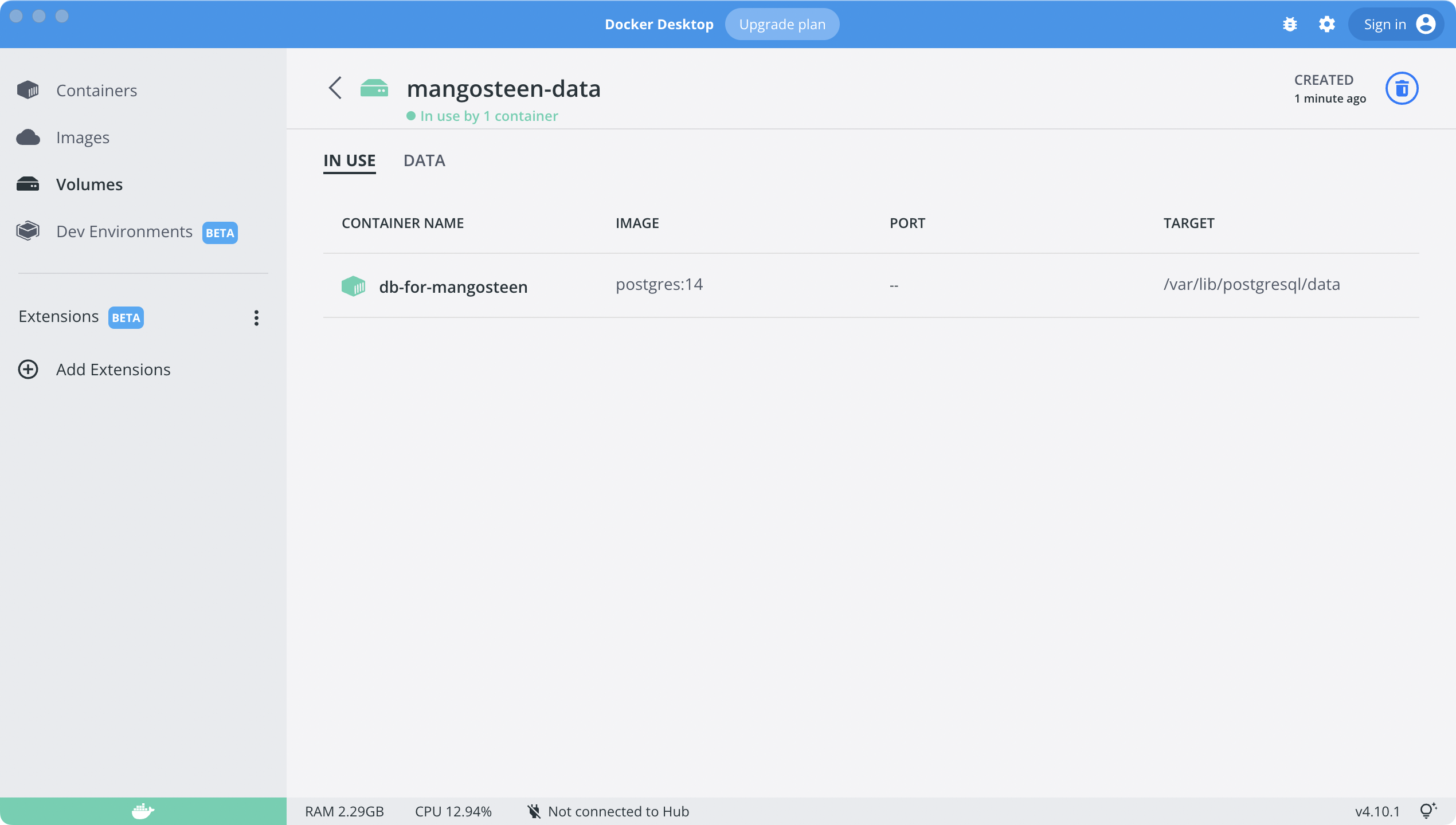Open the Containers section icon
The image size is (1456, 825).
[28, 90]
